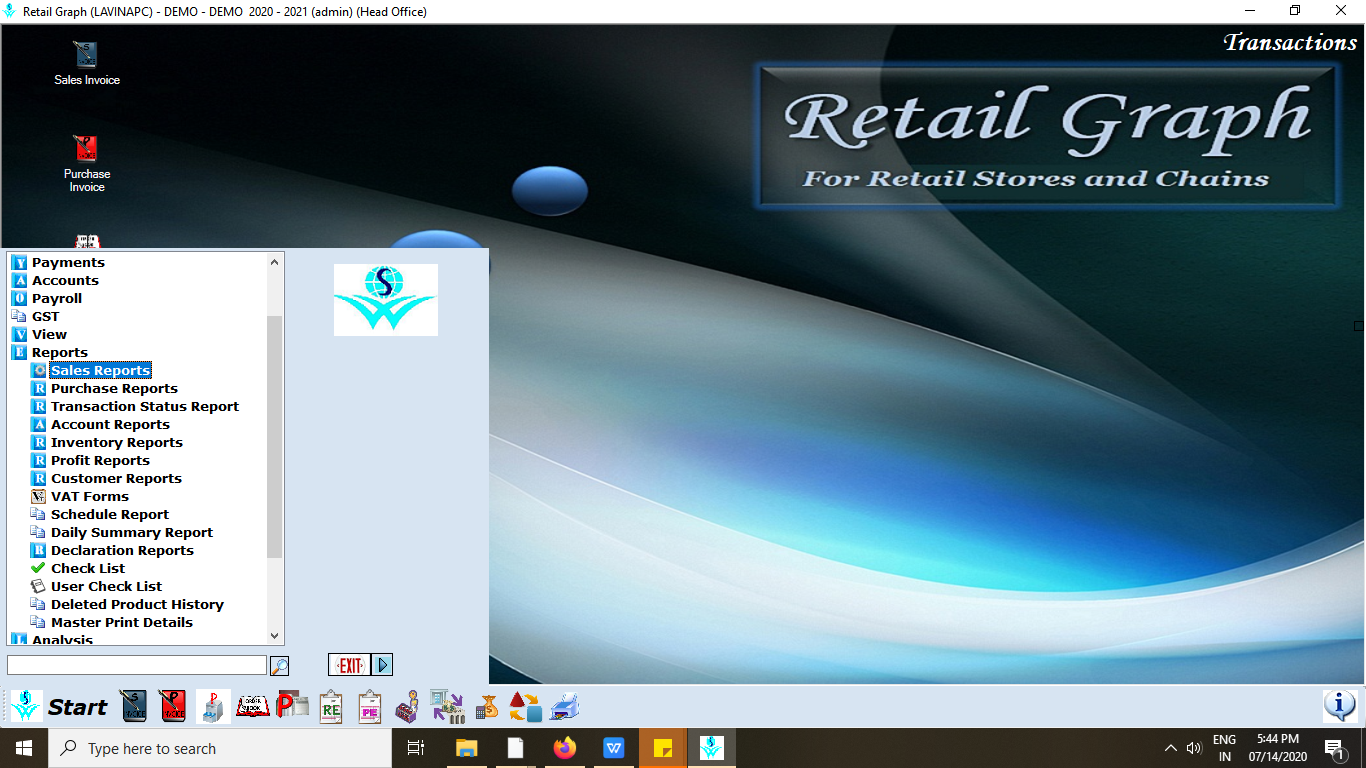This screenshot has width=1366, height=768.
Task: Open User Check List
Action: [x=106, y=586]
